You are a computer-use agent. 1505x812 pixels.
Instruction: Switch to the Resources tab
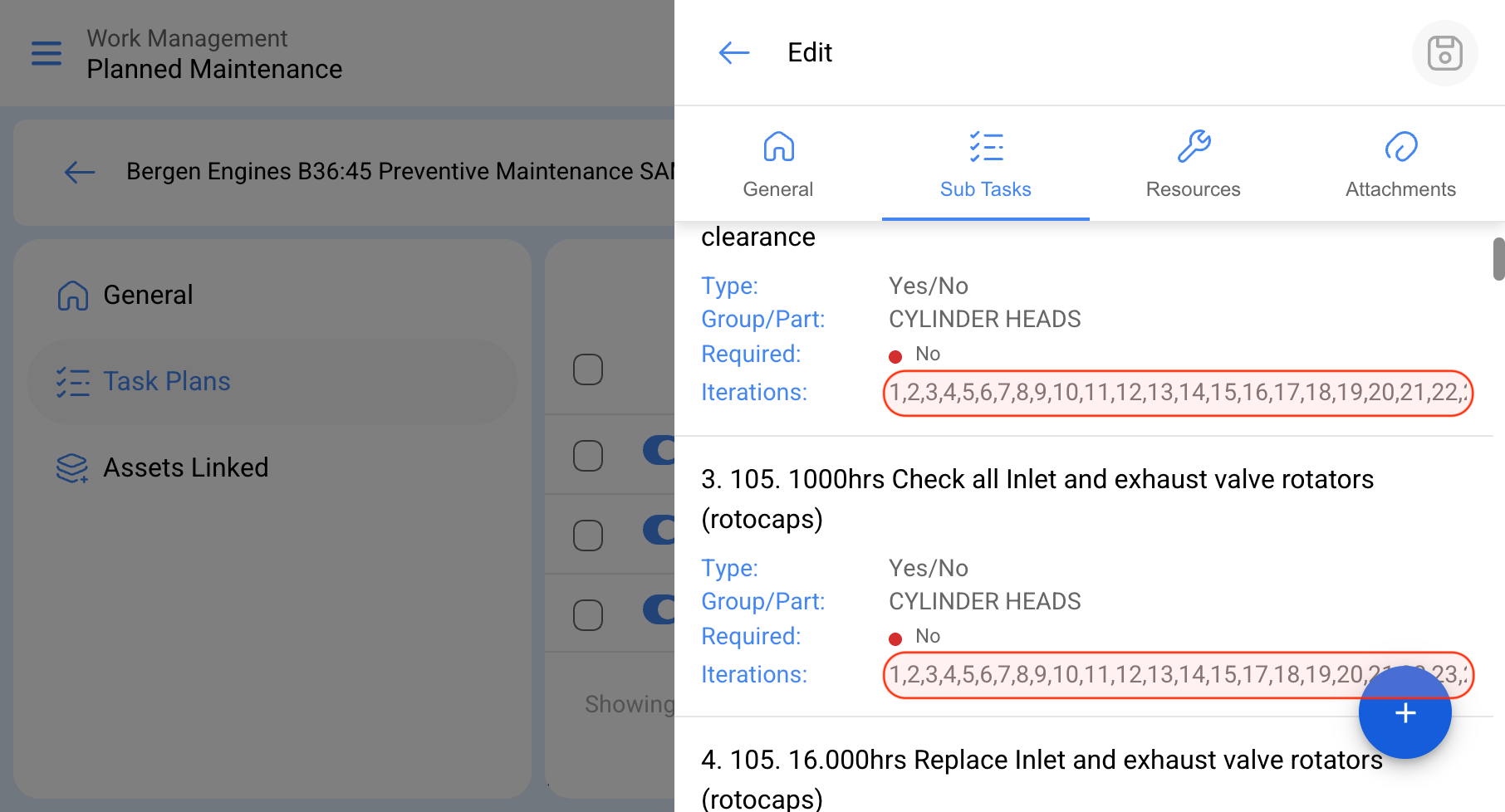click(1193, 164)
